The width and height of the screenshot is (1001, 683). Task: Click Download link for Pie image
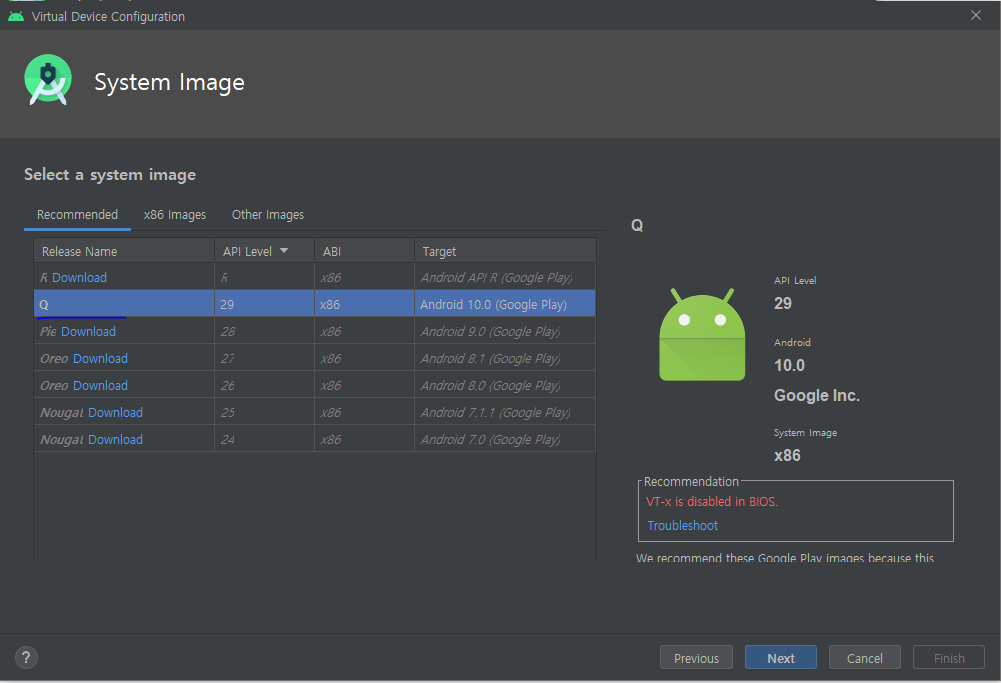pyautogui.click(x=88, y=332)
